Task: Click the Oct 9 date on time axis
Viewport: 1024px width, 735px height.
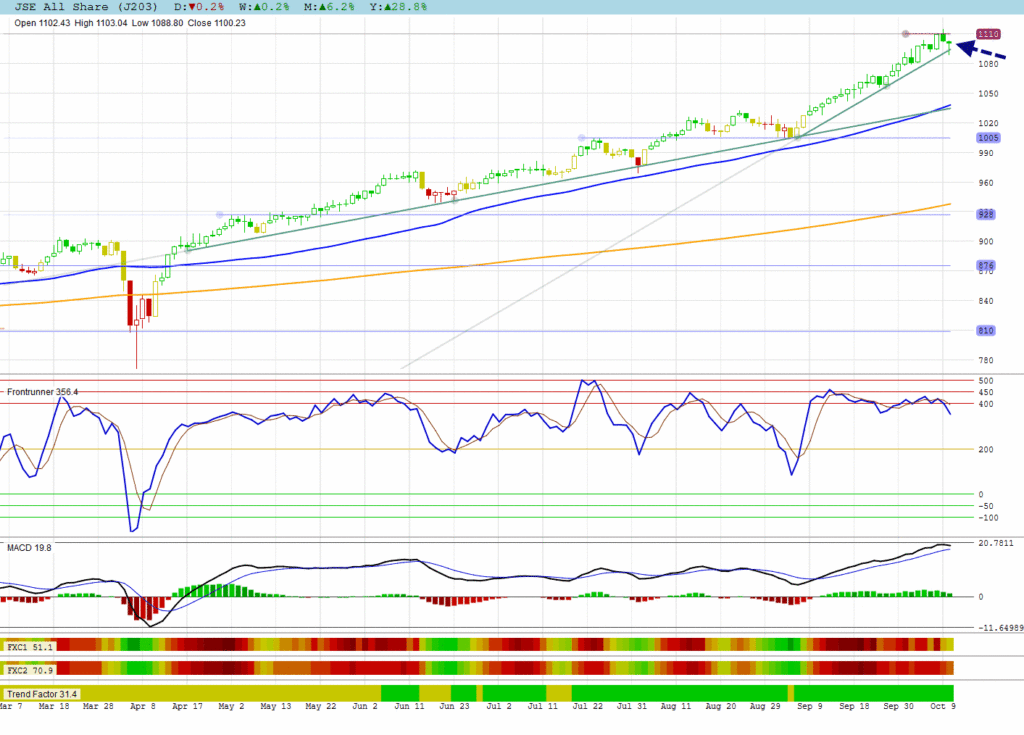Action: [x=940, y=706]
